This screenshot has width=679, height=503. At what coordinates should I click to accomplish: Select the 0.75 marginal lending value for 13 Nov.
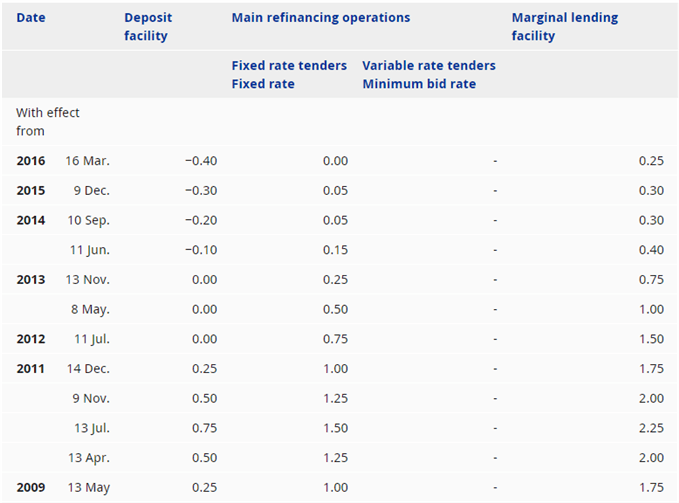click(651, 280)
